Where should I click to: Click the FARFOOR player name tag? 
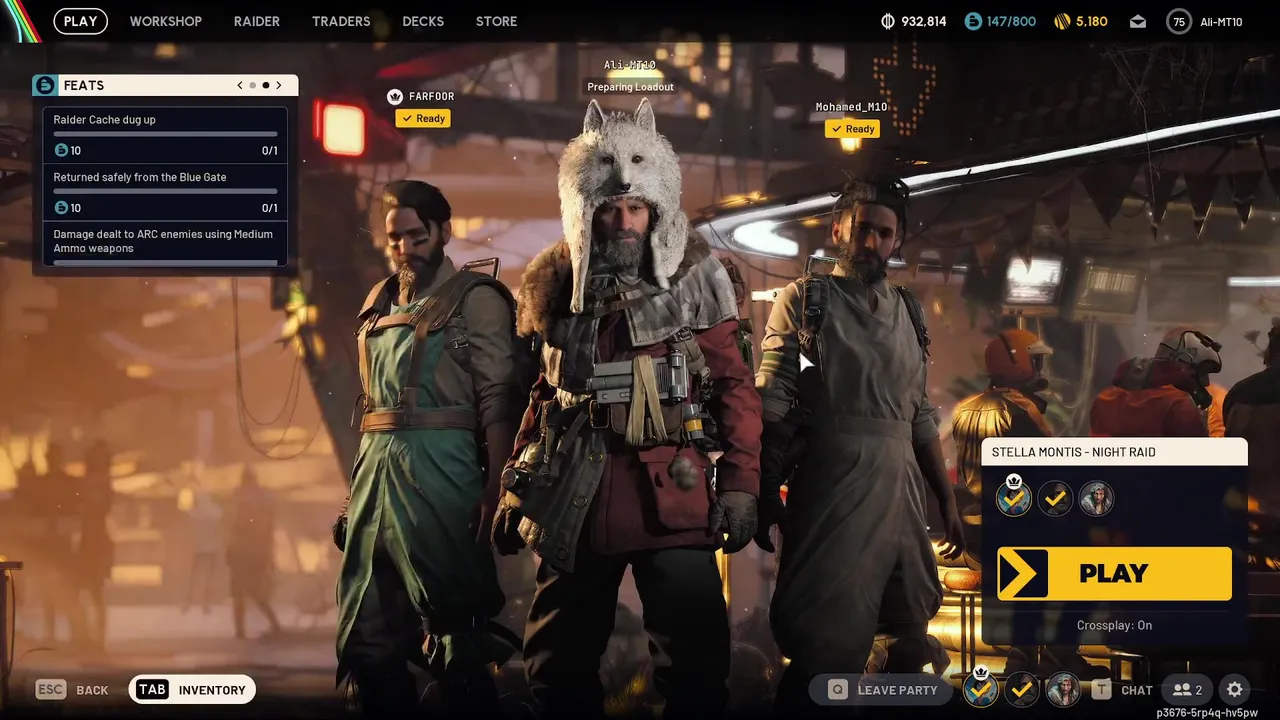click(431, 97)
